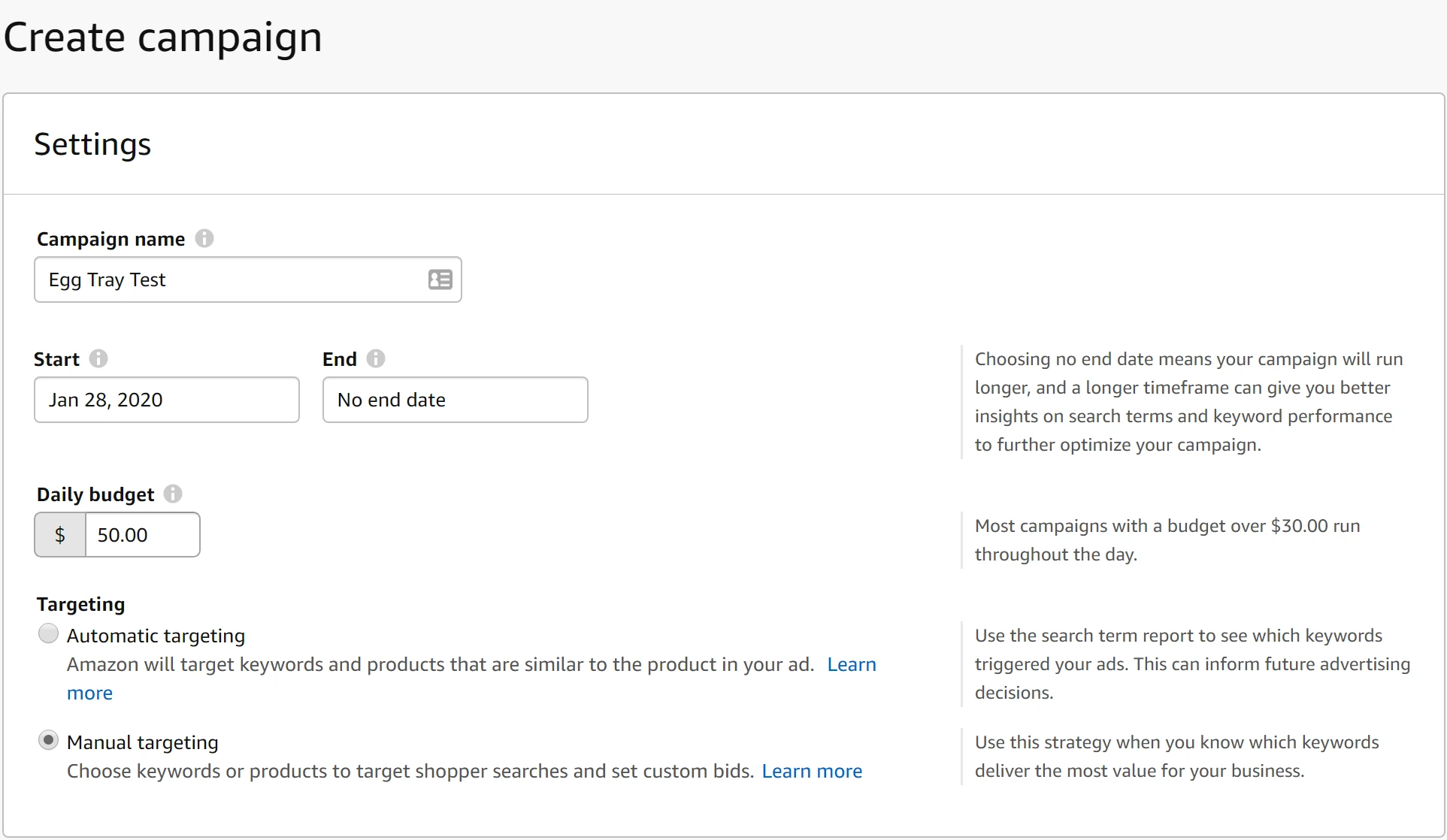This screenshot has height=840, width=1447.
Task: Click the Daily budget info icon
Action: (x=173, y=494)
